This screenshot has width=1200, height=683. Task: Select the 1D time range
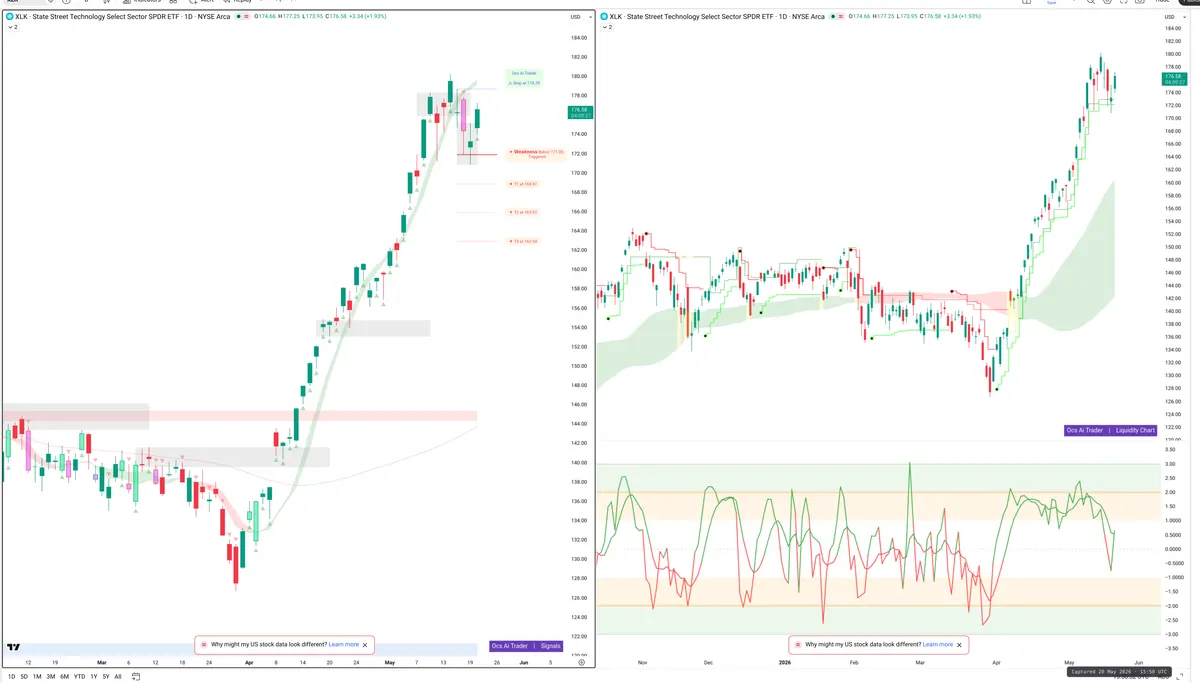pos(12,677)
